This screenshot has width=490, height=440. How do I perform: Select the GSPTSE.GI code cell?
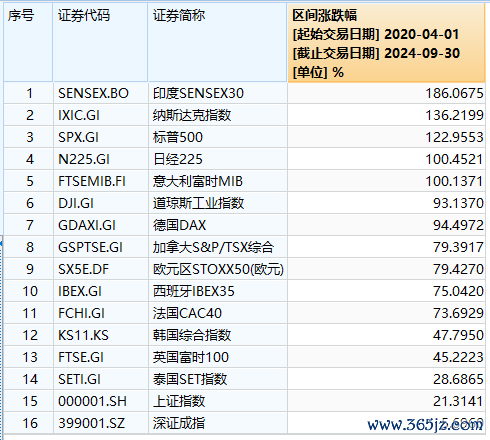coord(100,247)
